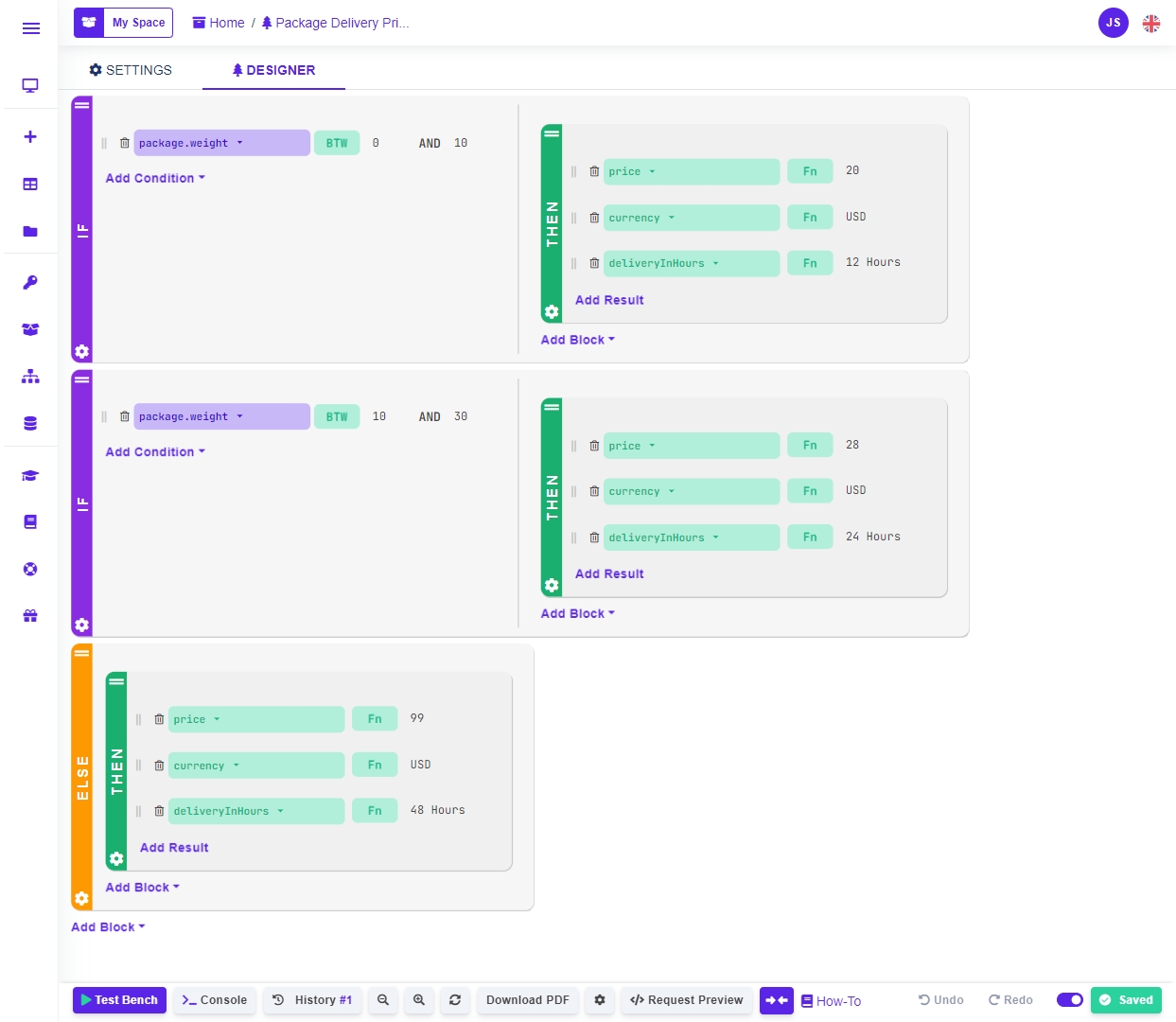The image size is (1176, 1022).
Task: Click the key icon in sidebar
Action: (x=30, y=282)
